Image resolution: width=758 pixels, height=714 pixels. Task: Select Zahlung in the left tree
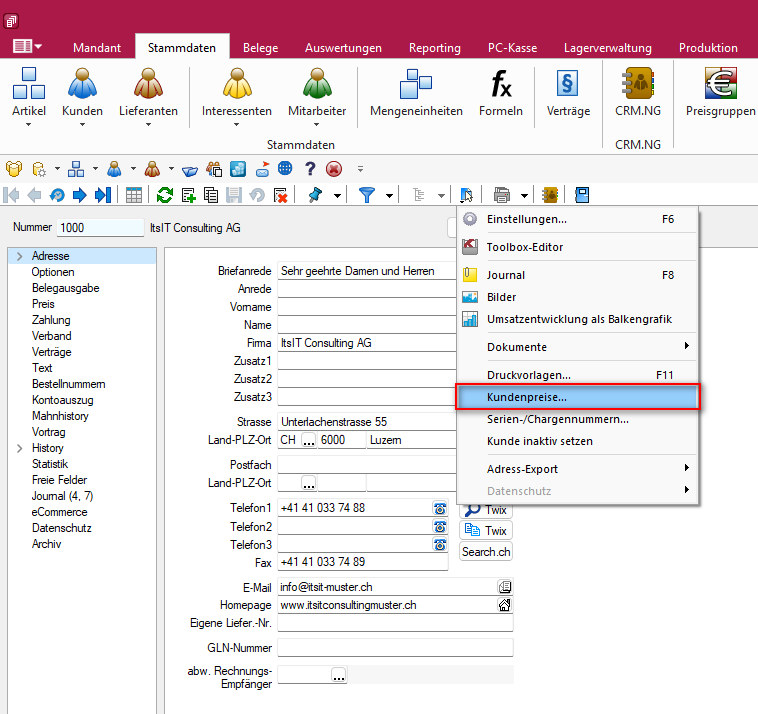click(51, 320)
